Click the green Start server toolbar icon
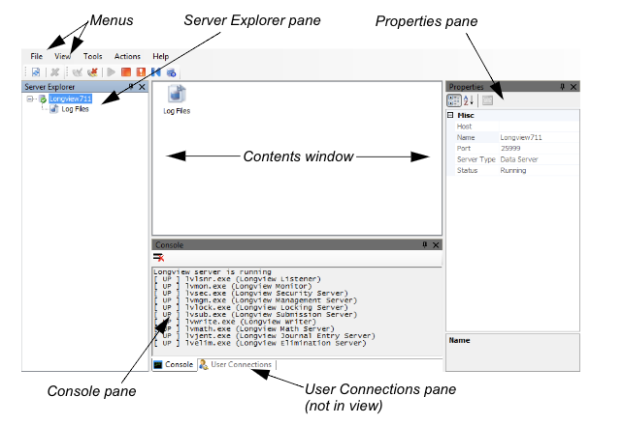 tap(111, 73)
